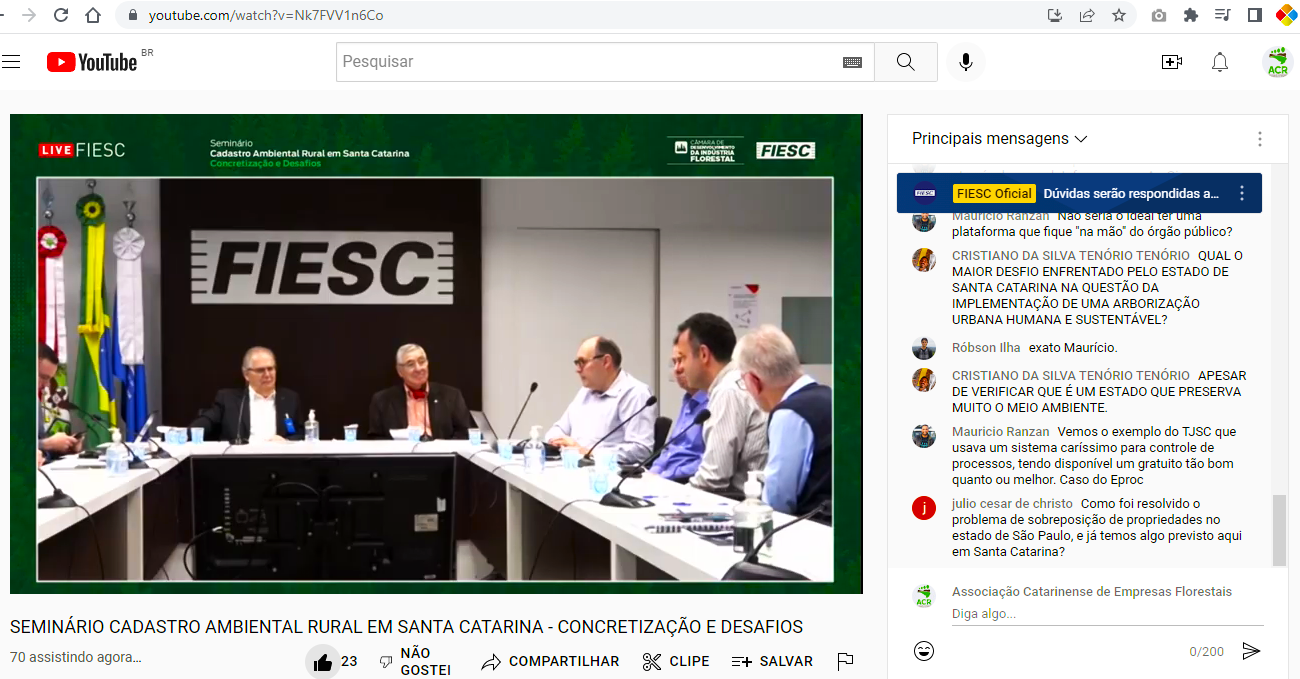Image resolution: width=1300 pixels, height=679 pixels.
Task: Go to browser home page icon
Action: 93,15
